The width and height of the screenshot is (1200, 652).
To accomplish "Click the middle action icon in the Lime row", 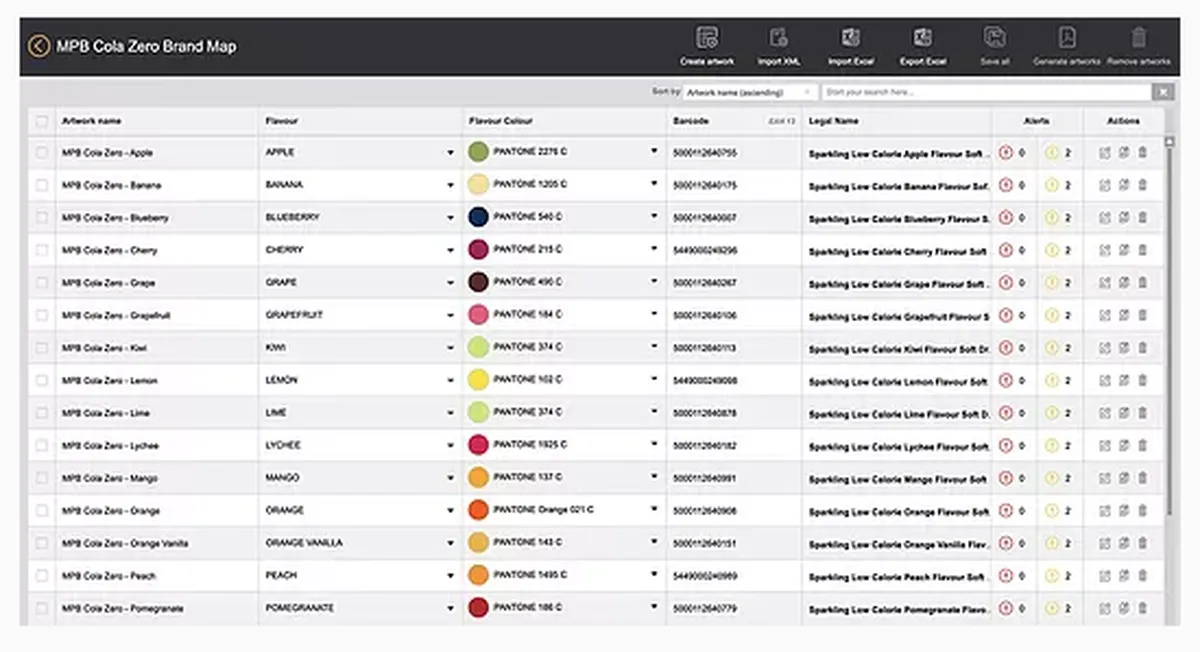I will coord(1124,413).
